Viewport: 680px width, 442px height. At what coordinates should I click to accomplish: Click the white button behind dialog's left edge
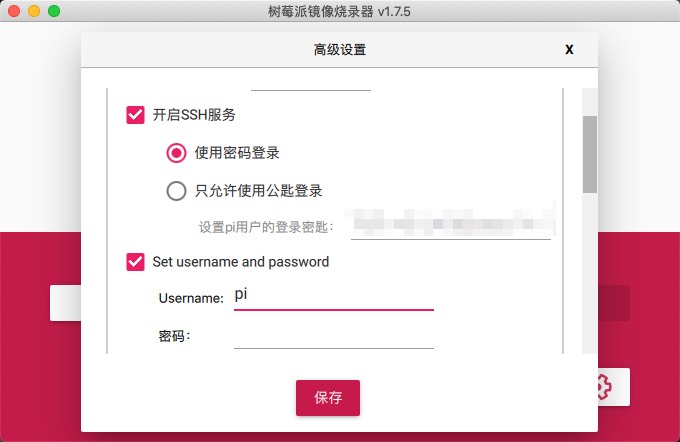click(65, 303)
